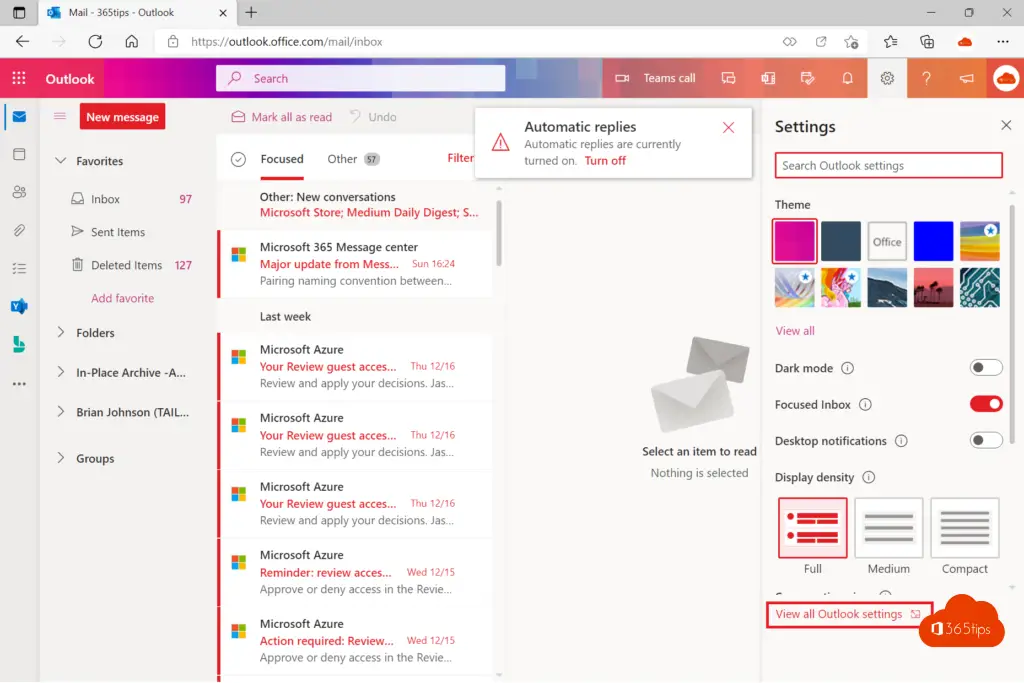Expand In-Place Archive folder
The width and height of the screenshot is (1024, 683).
61,372
